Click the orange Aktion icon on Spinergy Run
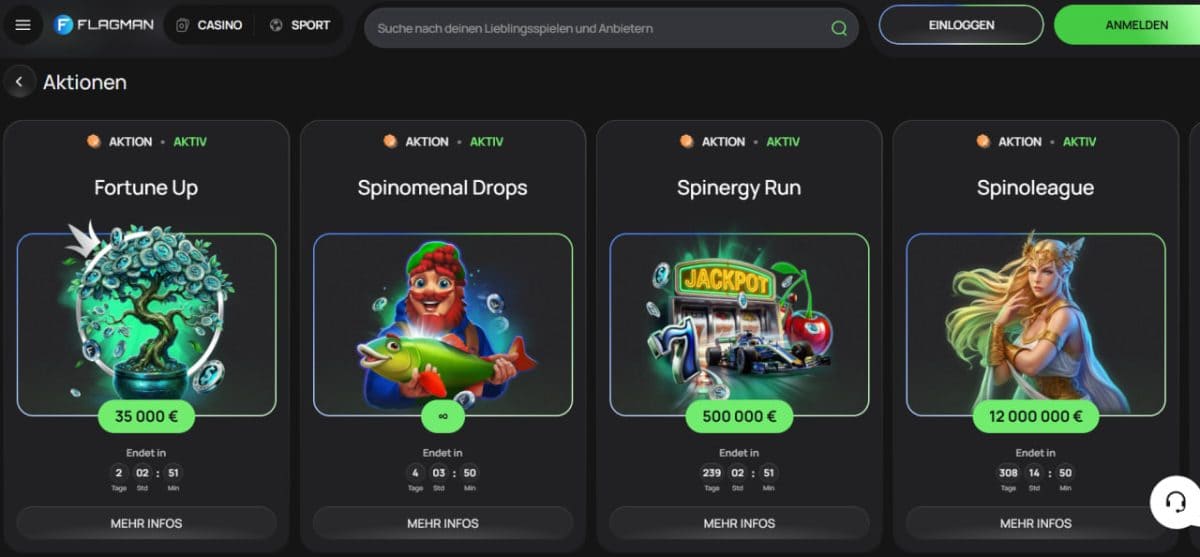The image size is (1200, 557). click(687, 141)
